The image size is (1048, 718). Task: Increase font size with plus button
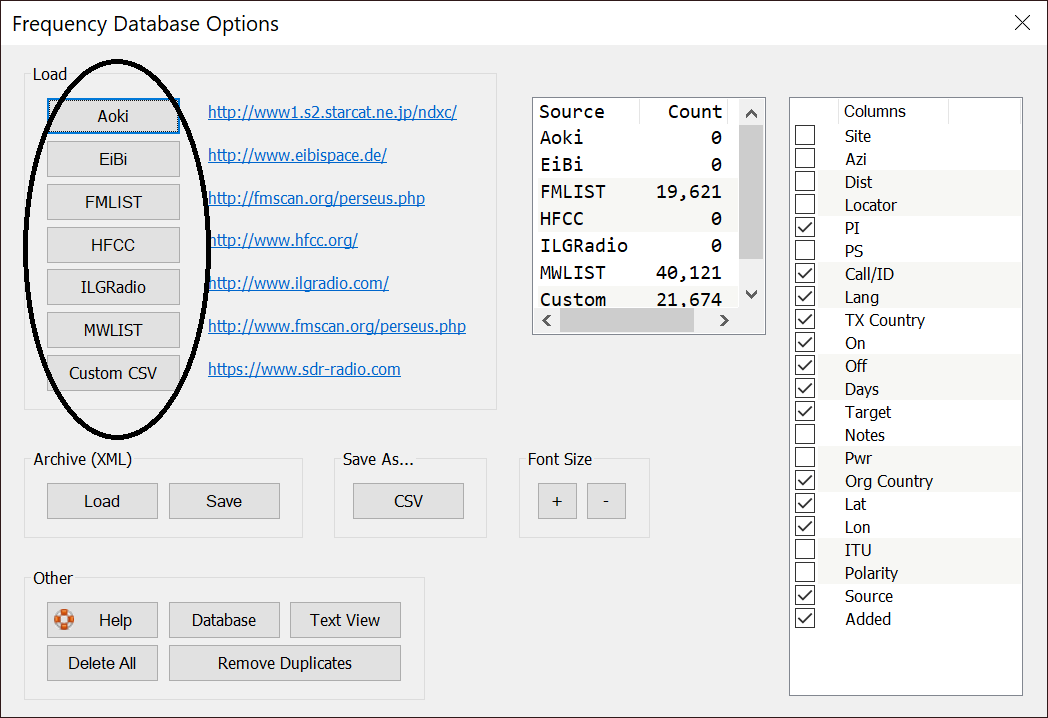tap(557, 501)
